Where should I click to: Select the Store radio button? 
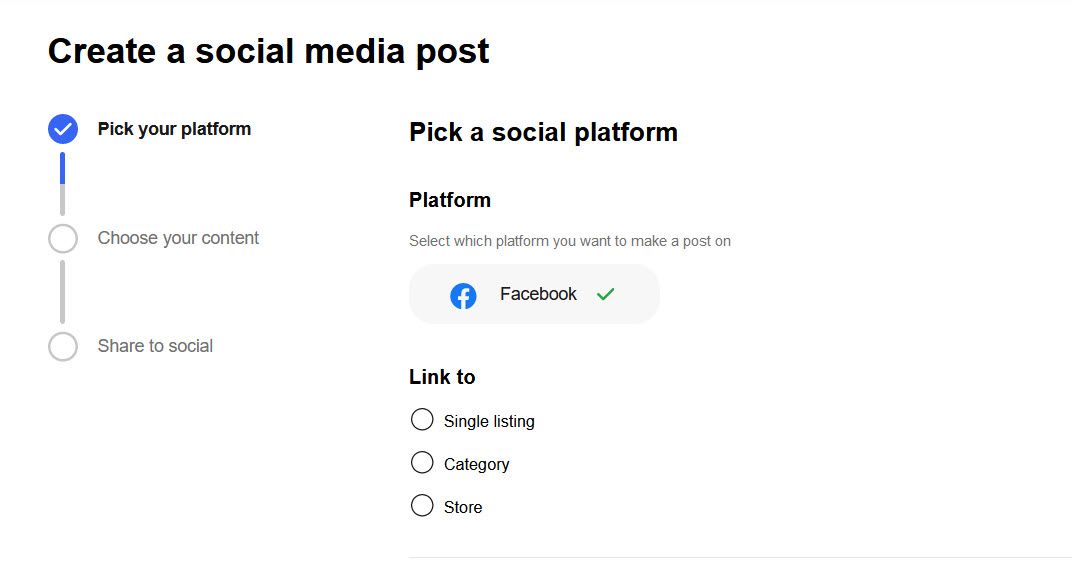[x=422, y=505]
